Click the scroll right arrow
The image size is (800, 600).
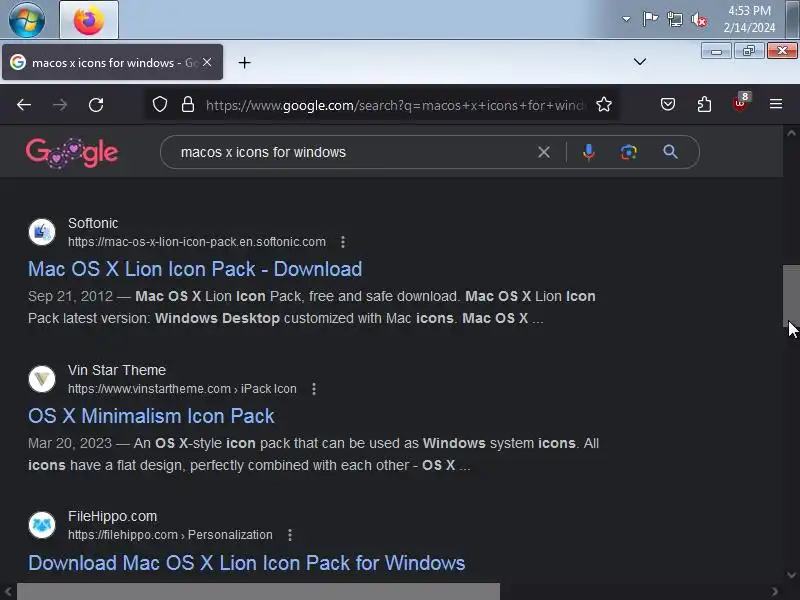[775, 592]
